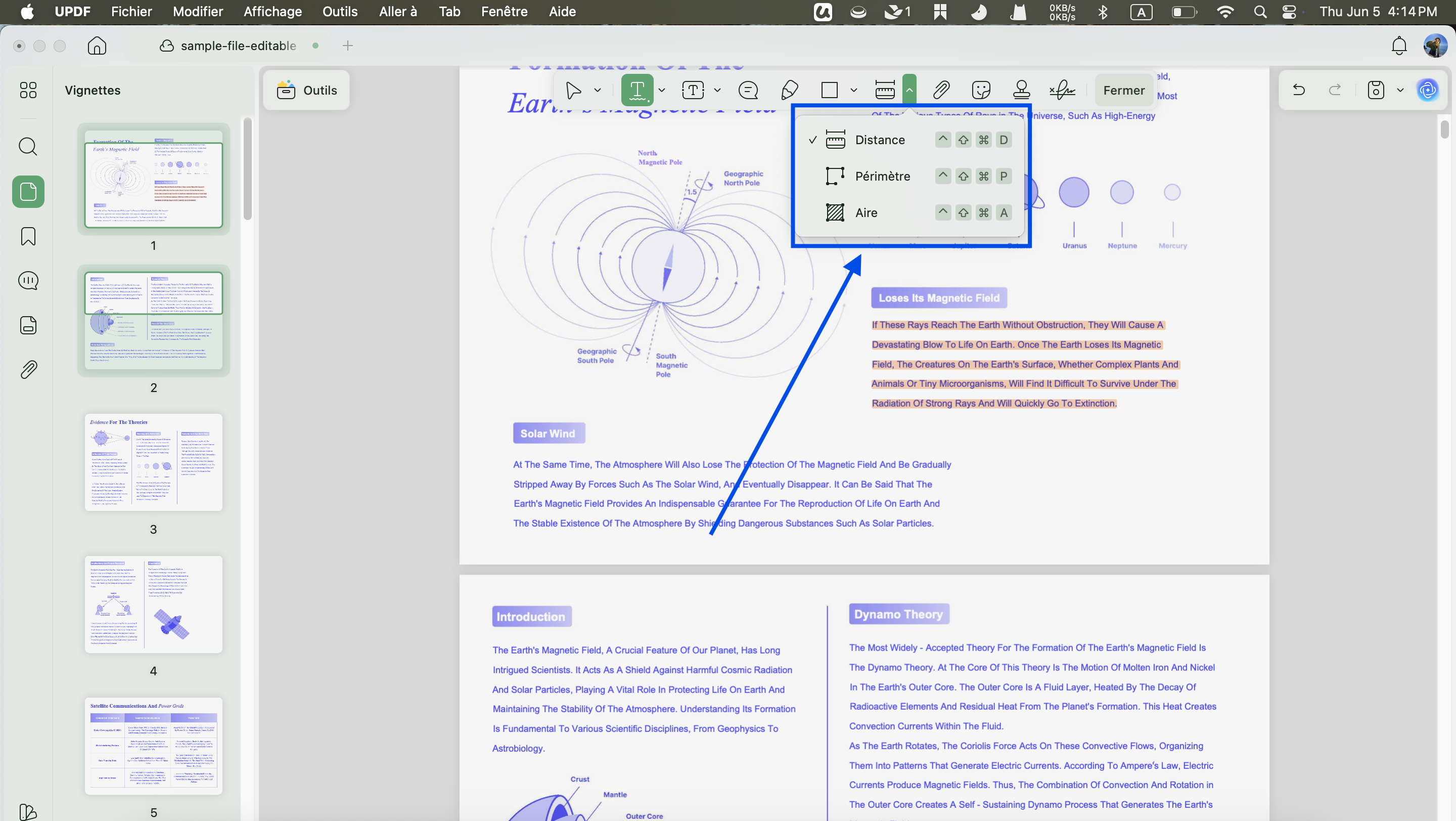Expand the rectangle shape tool dropdown

(x=854, y=90)
